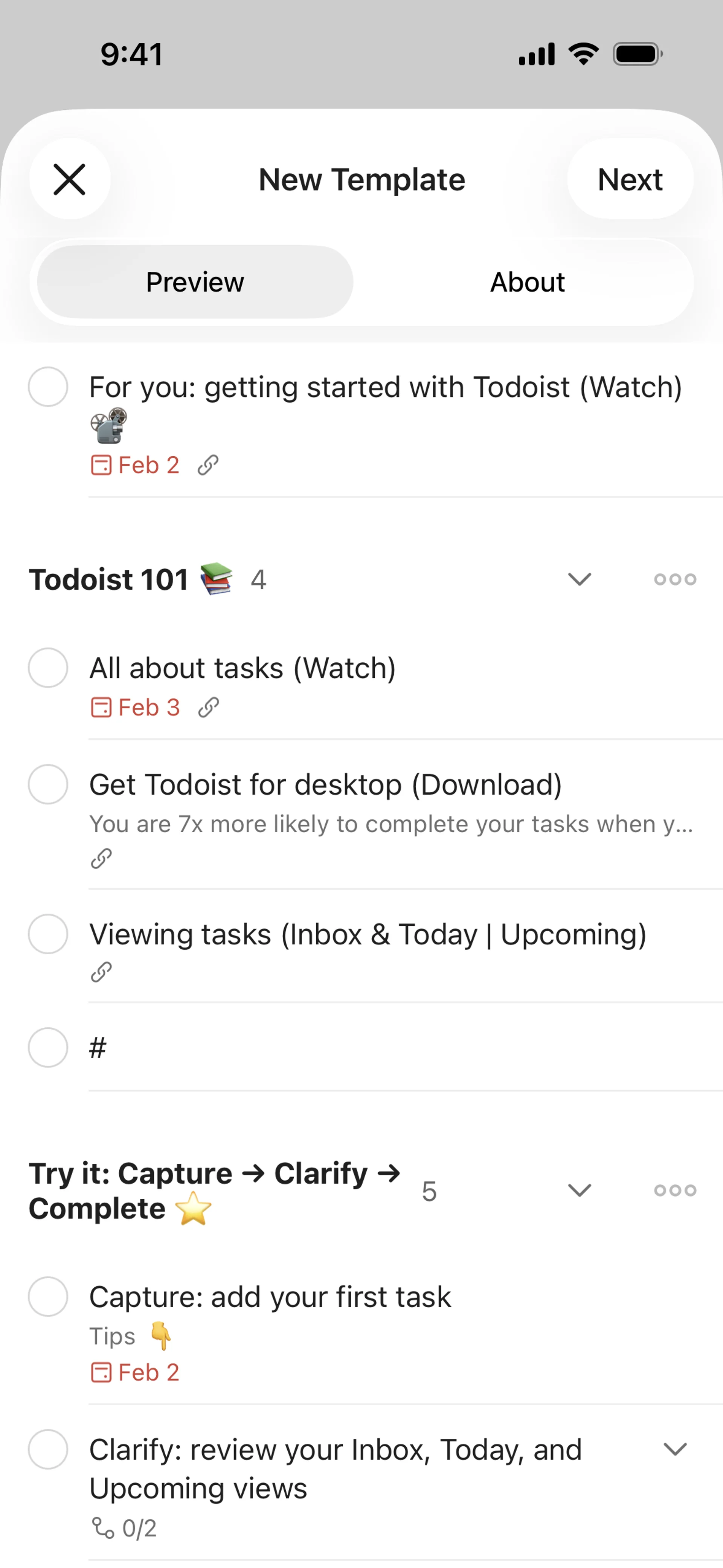
Task: Collapse the Todoist 101 section
Action: point(580,579)
